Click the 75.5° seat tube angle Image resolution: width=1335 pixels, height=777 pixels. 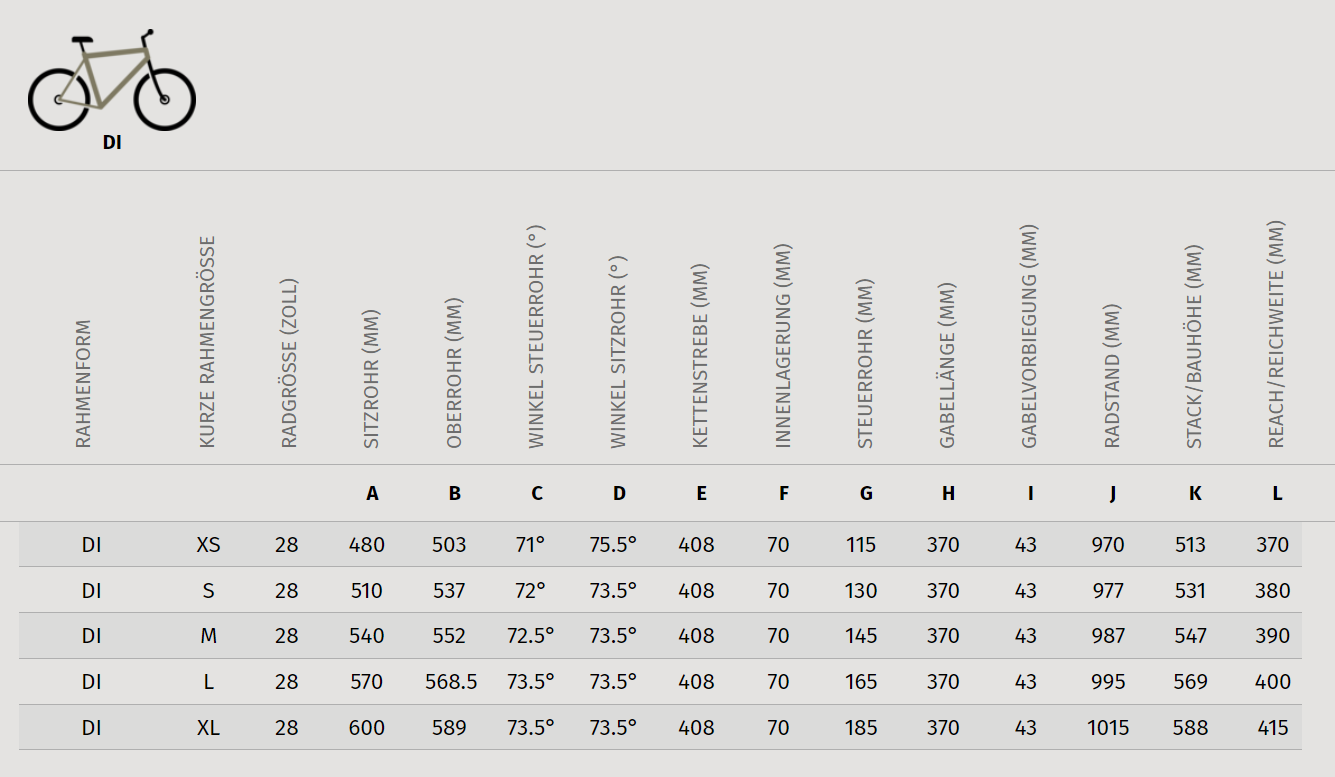pyautogui.click(x=613, y=545)
